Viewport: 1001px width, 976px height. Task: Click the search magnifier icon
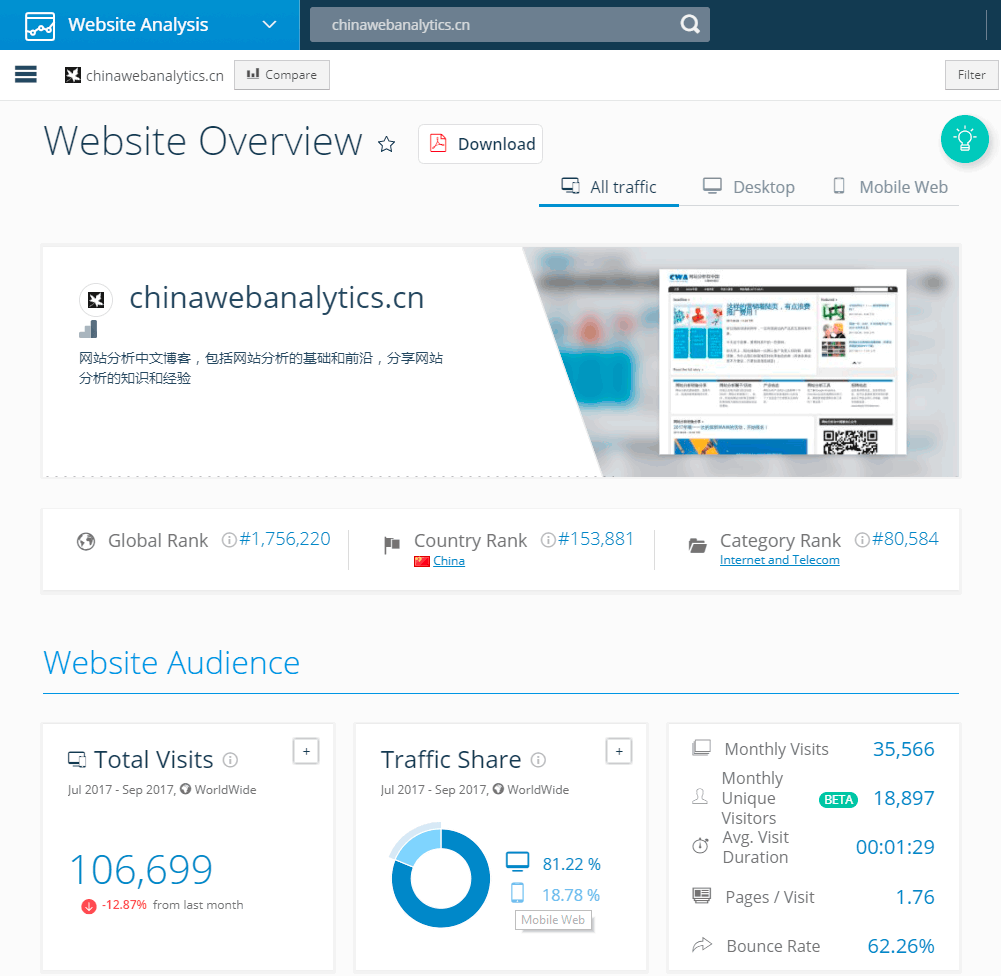click(690, 25)
